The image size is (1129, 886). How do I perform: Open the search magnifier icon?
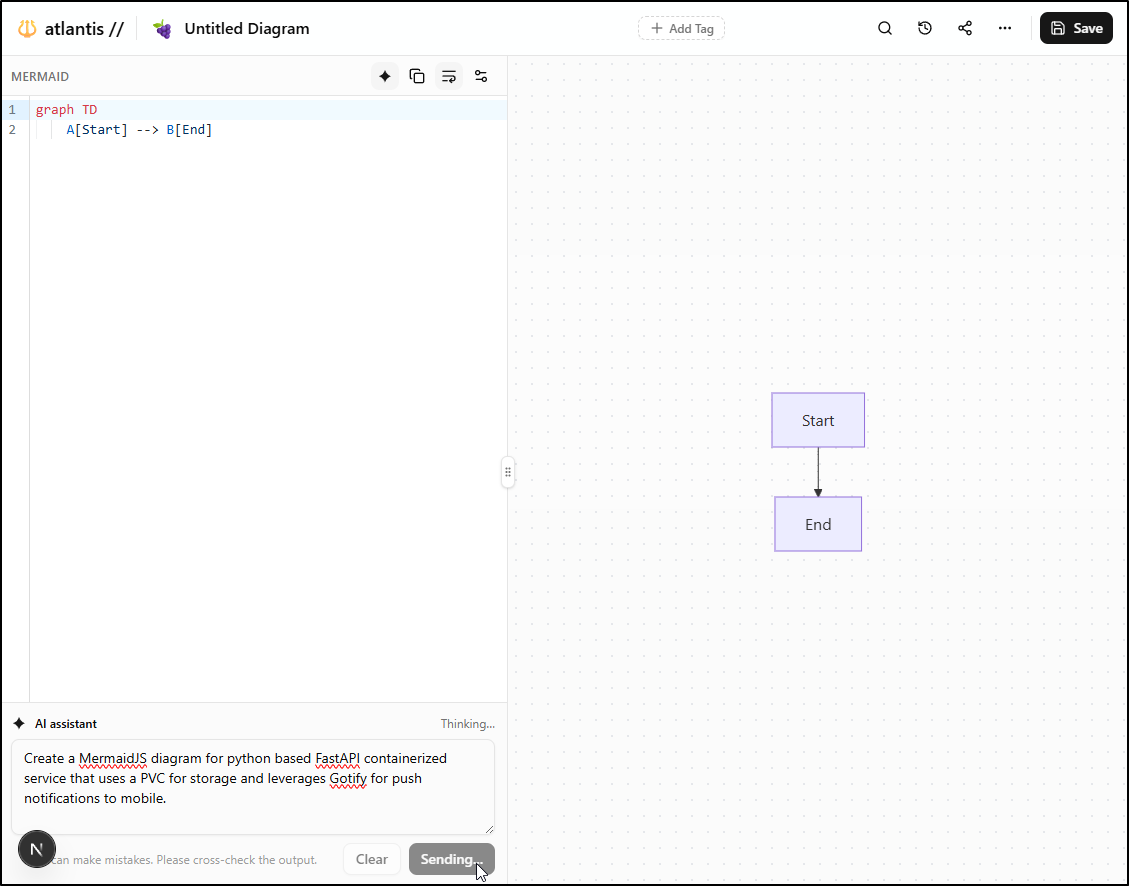pyautogui.click(x=885, y=28)
